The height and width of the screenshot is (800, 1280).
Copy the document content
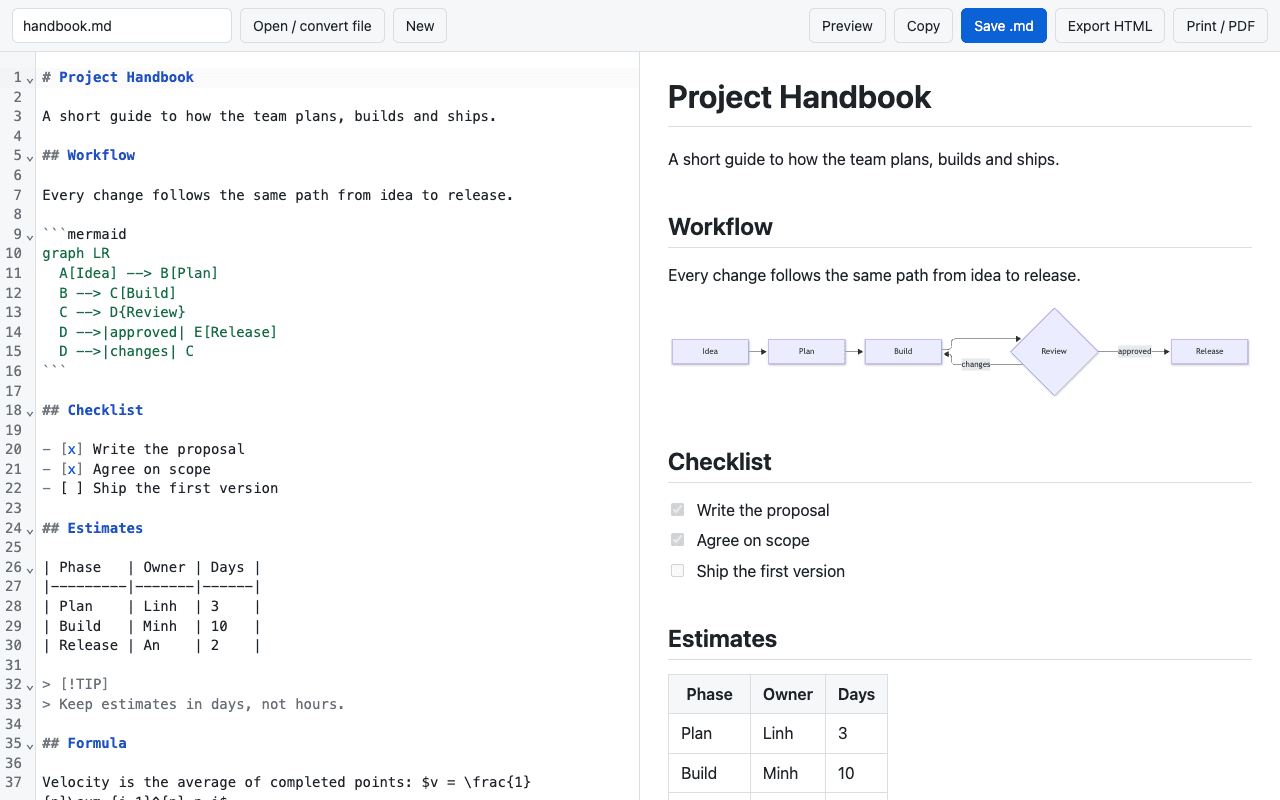923,26
